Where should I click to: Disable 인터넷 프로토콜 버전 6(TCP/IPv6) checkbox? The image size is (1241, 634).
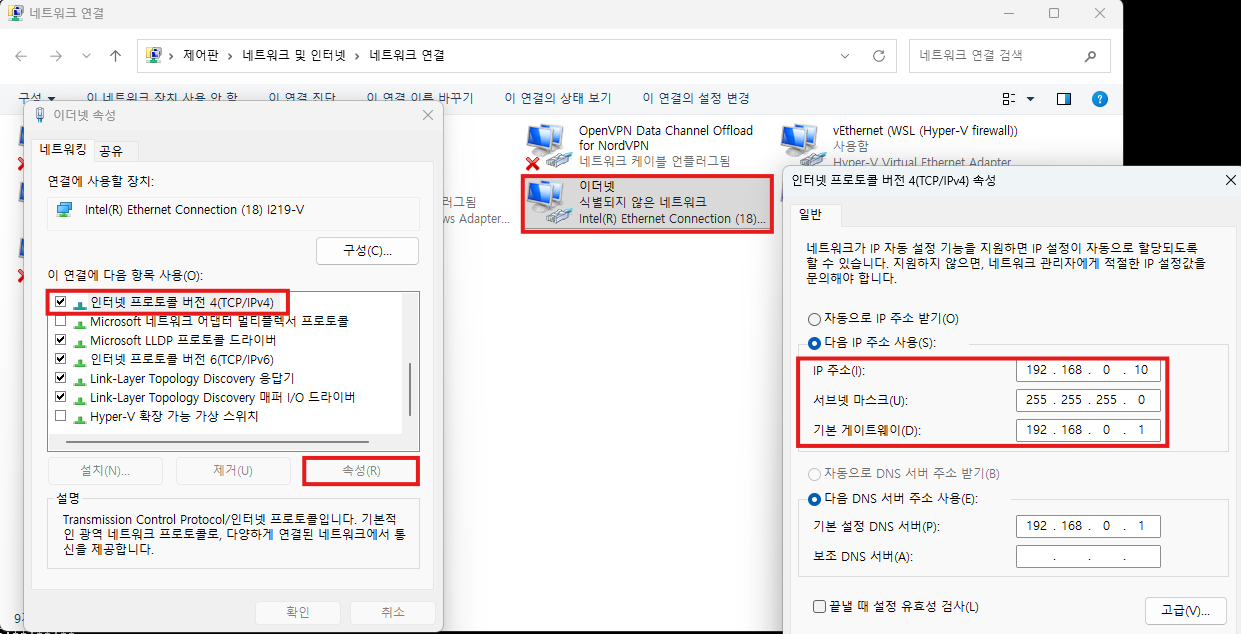point(60,359)
